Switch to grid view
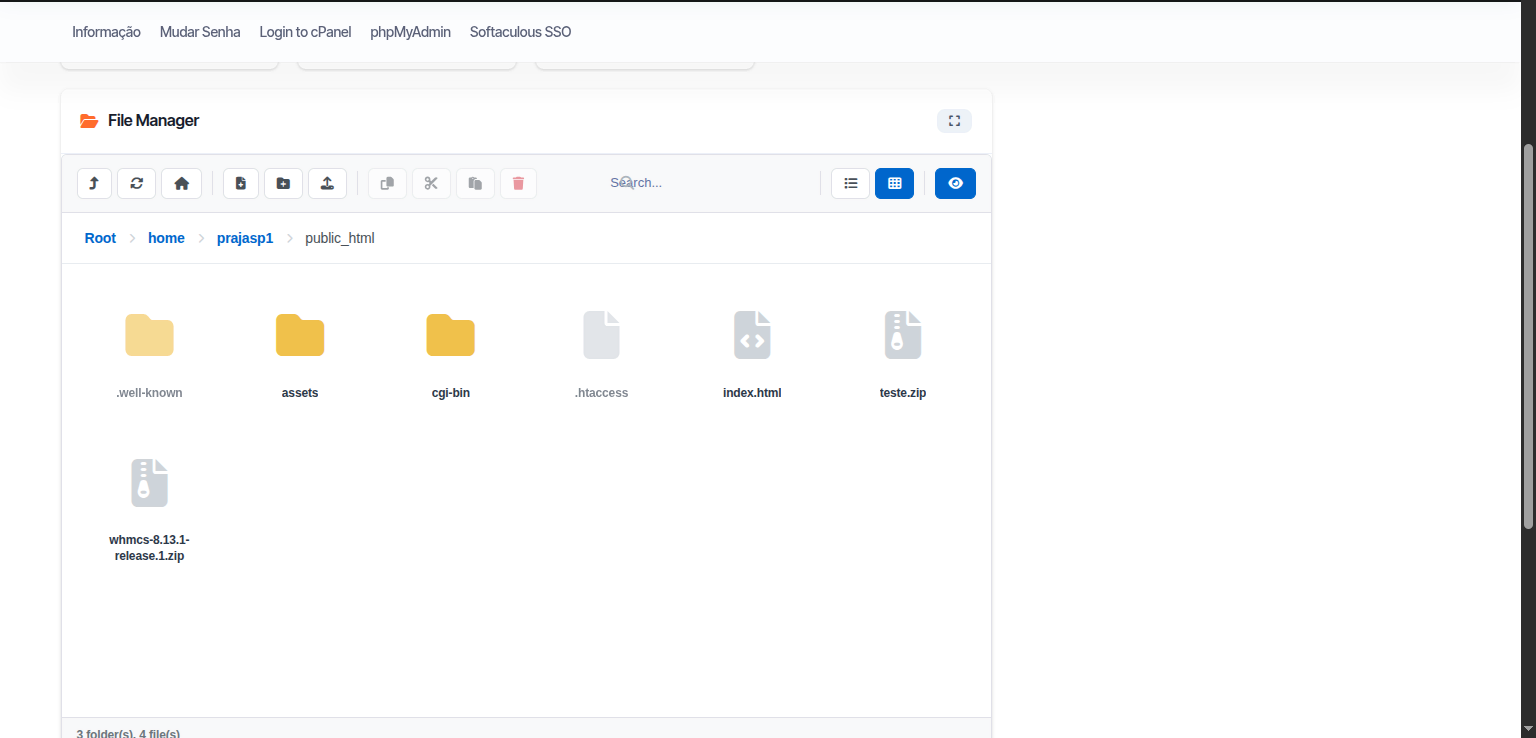The height and width of the screenshot is (738, 1536). (894, 183)
